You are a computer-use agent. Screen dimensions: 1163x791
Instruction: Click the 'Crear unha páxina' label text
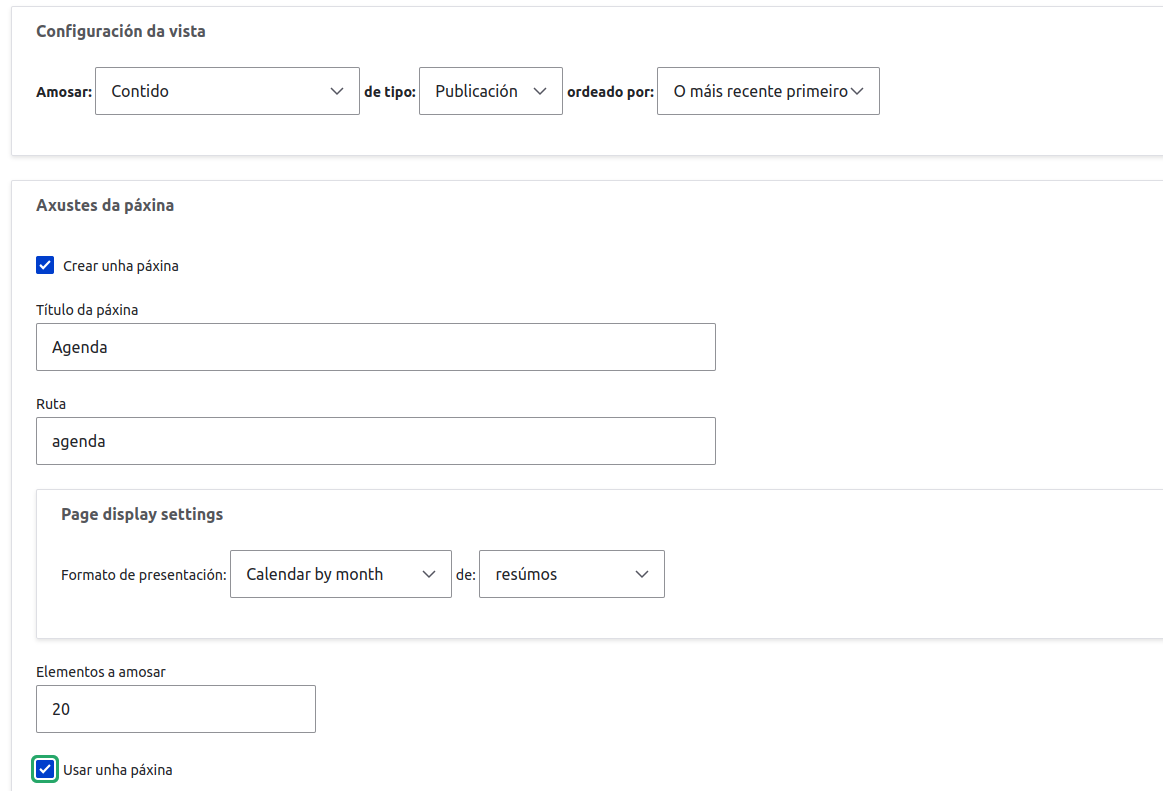click(121, 266)
